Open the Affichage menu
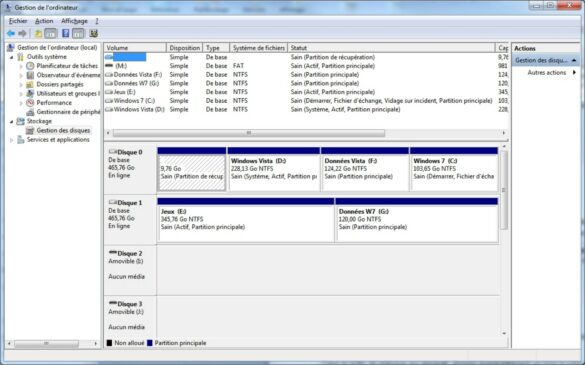The height and width of the screenshot is (365, 585). (74, 21)
